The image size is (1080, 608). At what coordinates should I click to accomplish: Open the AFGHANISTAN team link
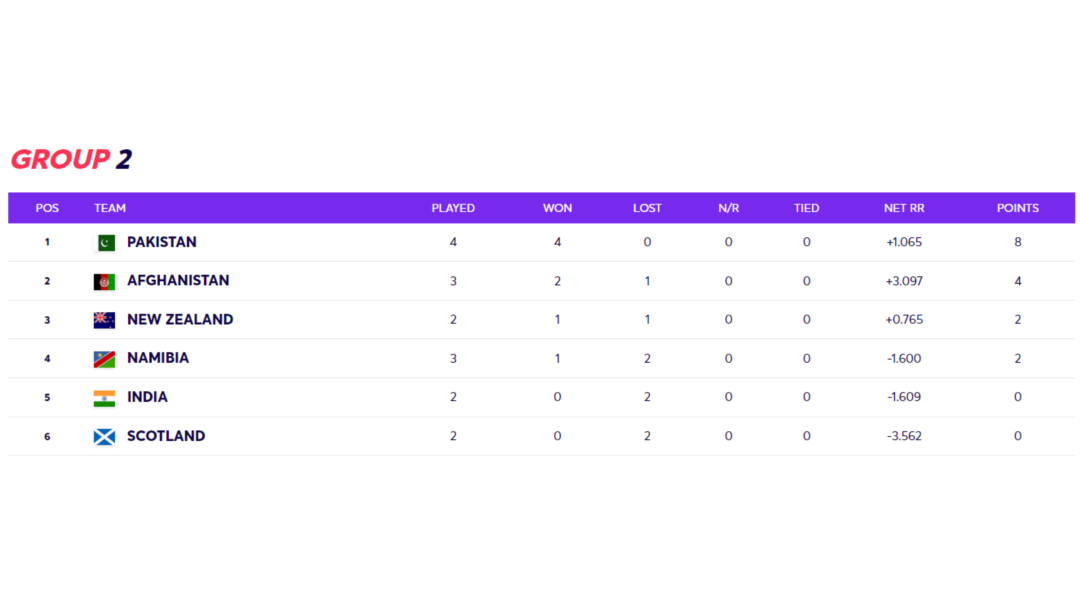tap(178, 281)
